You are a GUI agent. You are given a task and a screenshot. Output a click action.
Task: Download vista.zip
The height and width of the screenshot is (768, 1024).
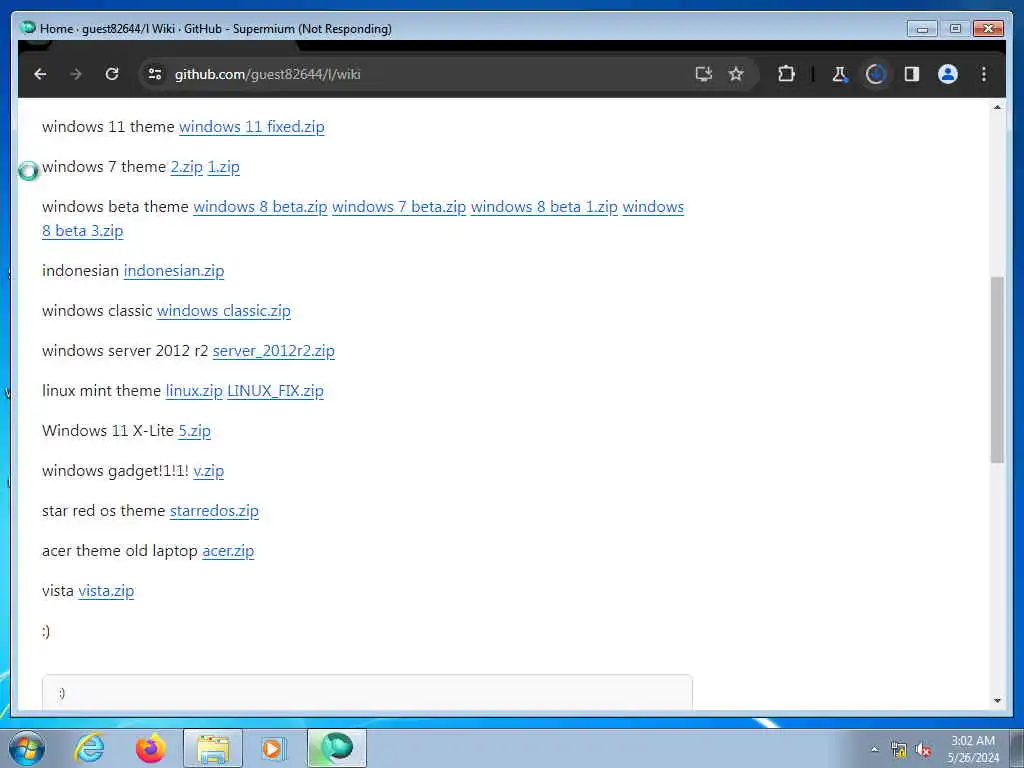106,591
